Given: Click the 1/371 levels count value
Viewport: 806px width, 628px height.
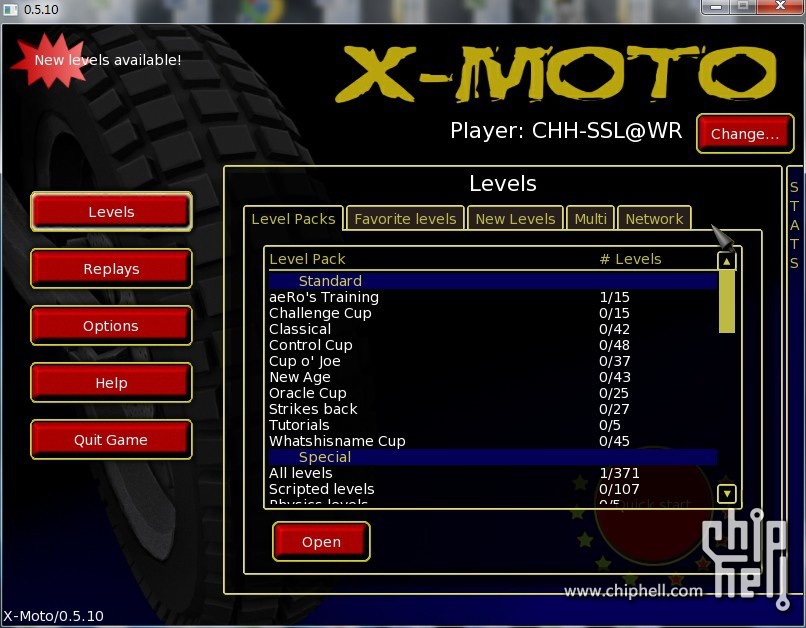Looking at the screenshot, I should pos(619,473).
